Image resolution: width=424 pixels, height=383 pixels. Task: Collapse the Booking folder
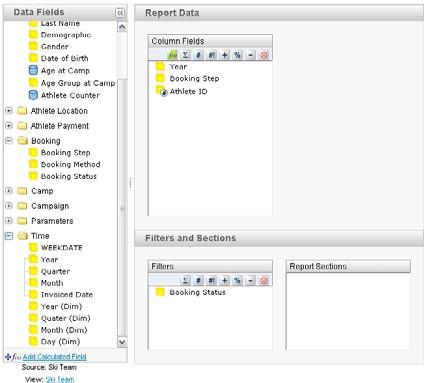(9, 140)
